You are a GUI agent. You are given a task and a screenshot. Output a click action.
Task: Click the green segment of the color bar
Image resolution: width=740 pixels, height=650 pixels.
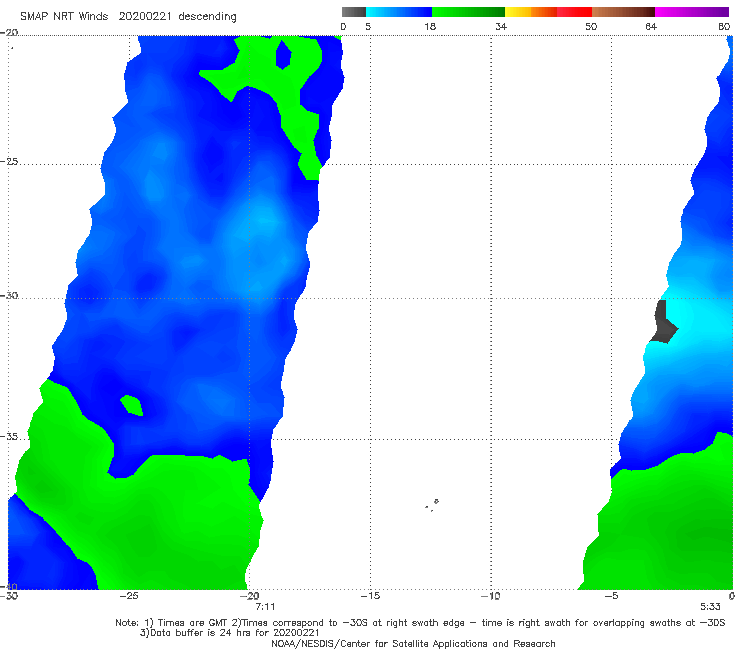tap(468, 12)
